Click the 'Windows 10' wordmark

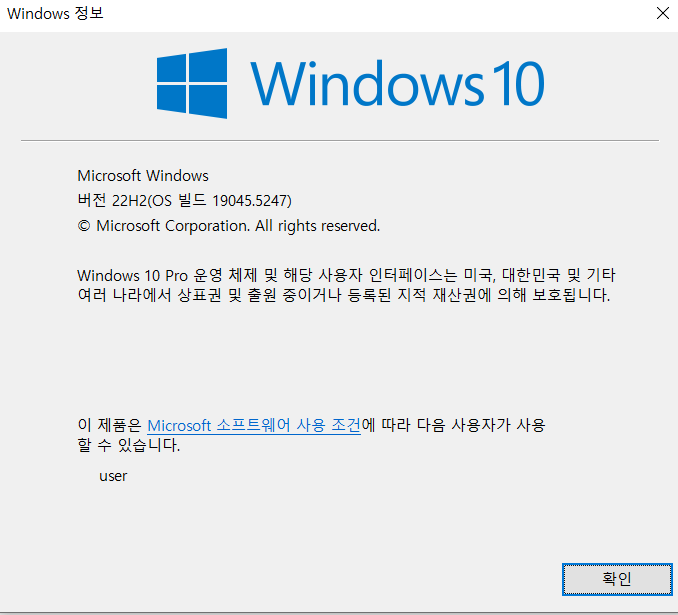click(x=397, y=83)
